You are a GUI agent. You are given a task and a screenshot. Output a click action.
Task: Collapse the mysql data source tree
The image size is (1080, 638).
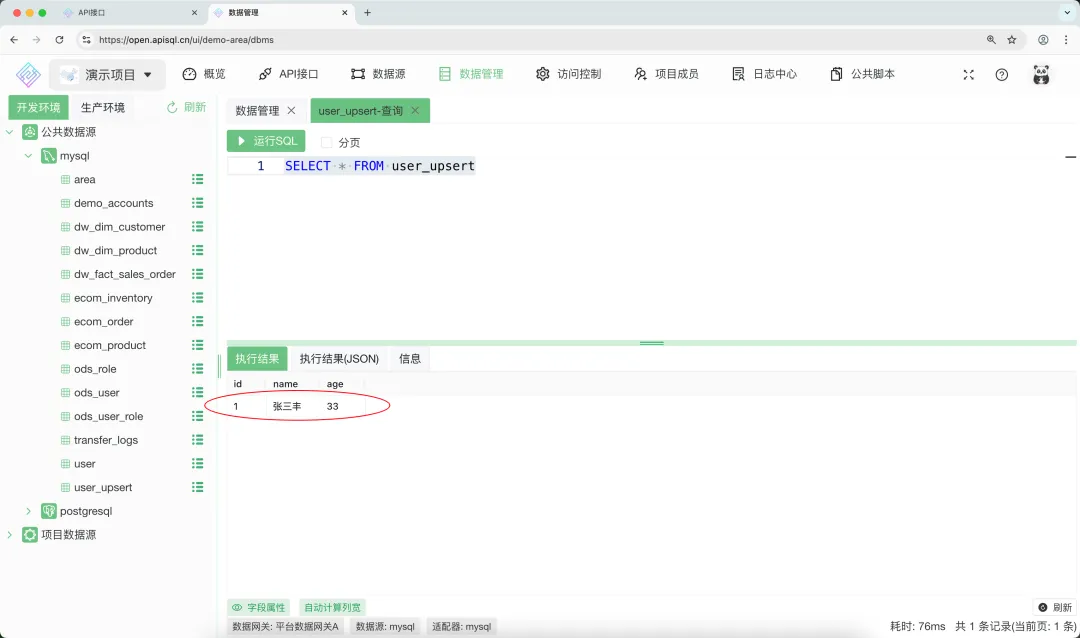coord(27,155)
